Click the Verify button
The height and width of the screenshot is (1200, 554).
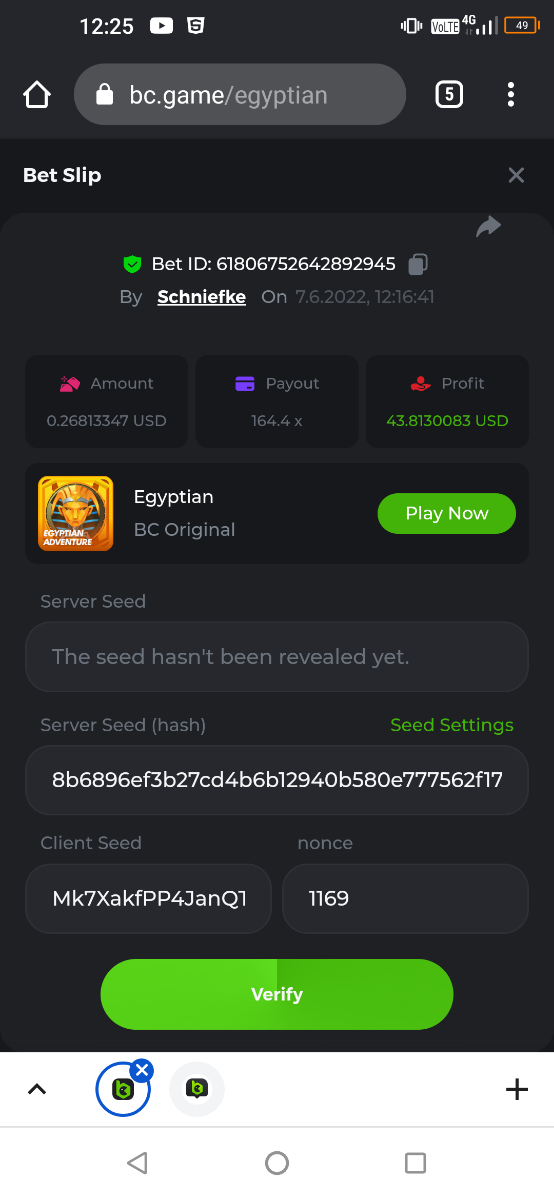(277, 994)
